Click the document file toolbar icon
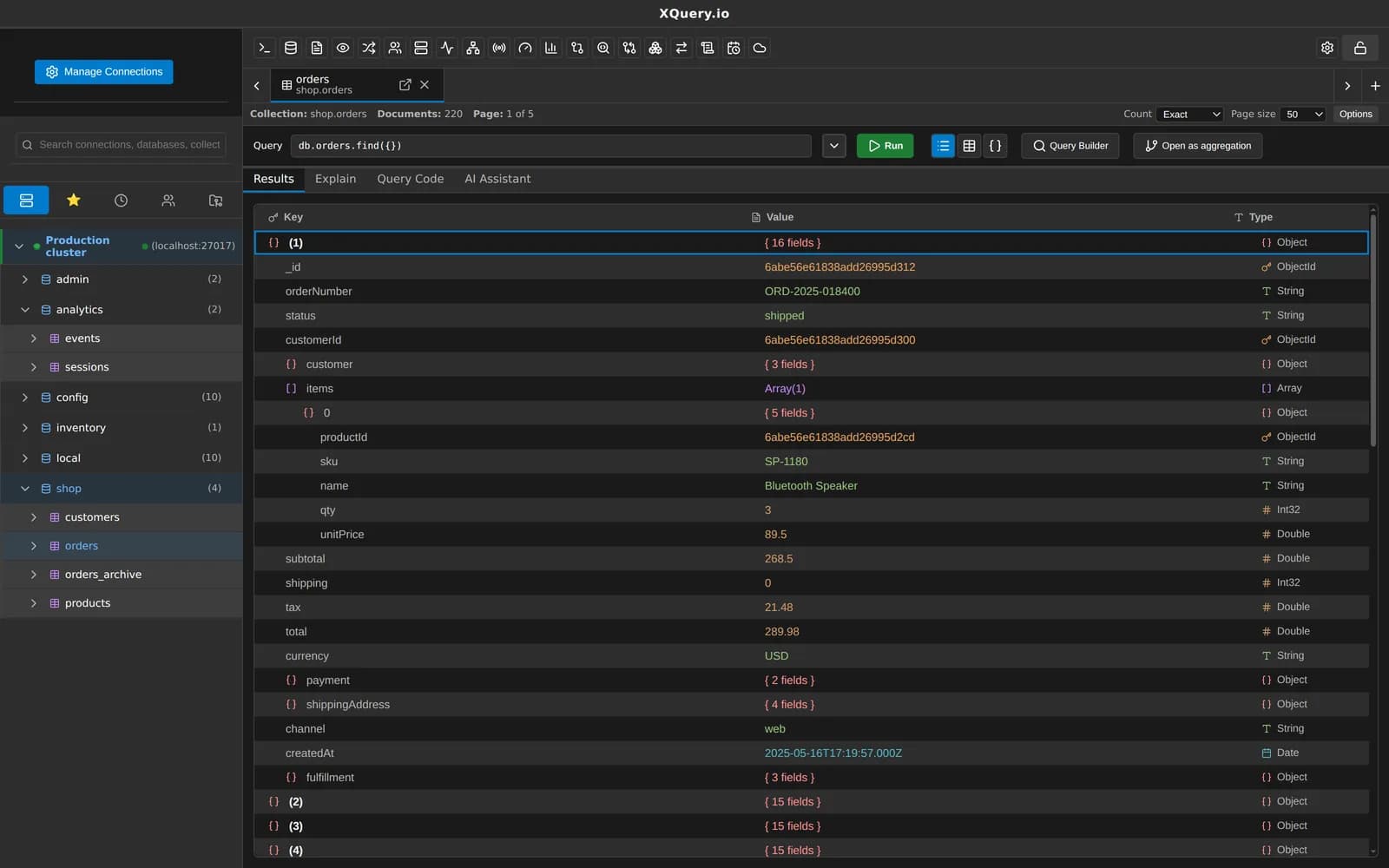 [317, 48]
